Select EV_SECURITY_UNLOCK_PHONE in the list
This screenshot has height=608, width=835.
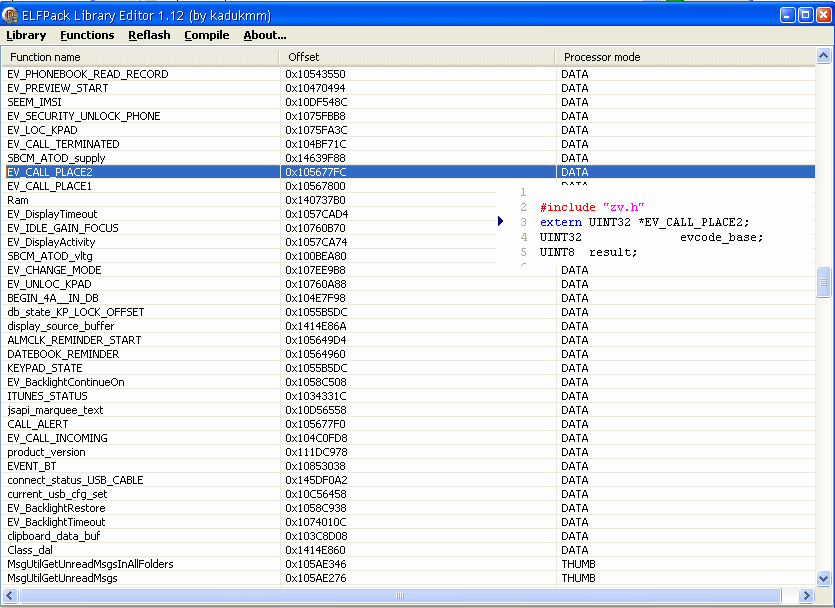point(408,116)
